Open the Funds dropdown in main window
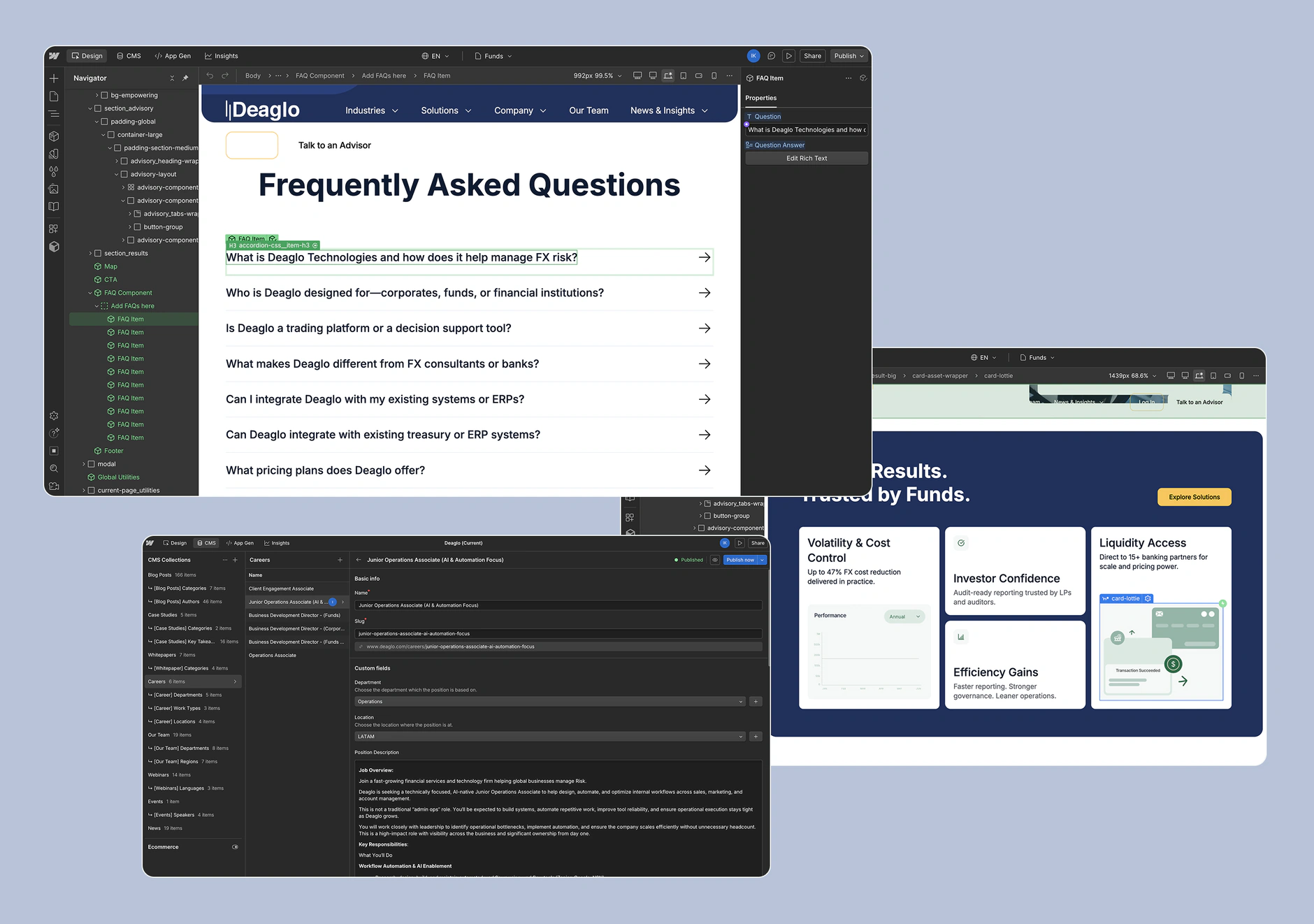 [x=493, y=56]
